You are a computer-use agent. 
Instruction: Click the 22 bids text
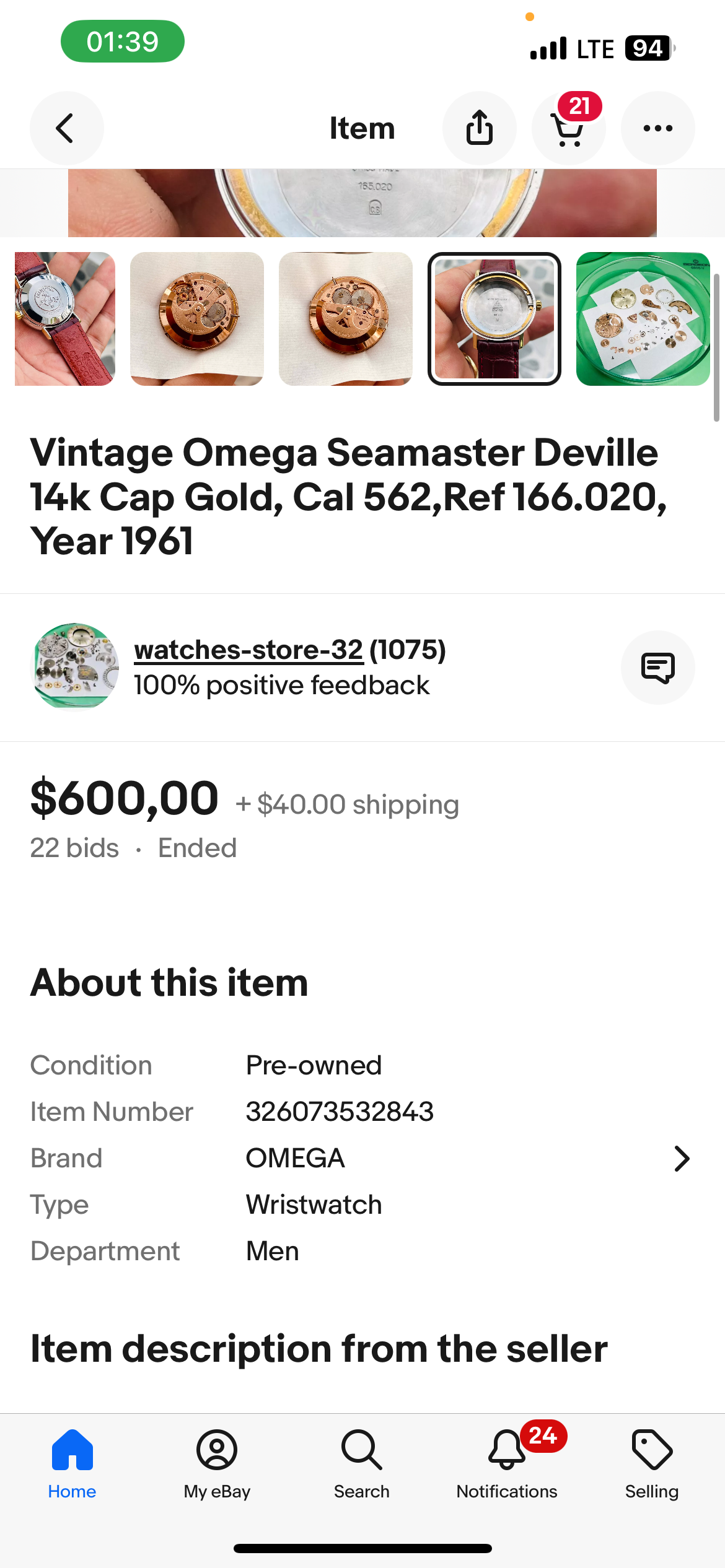[74, 848]
